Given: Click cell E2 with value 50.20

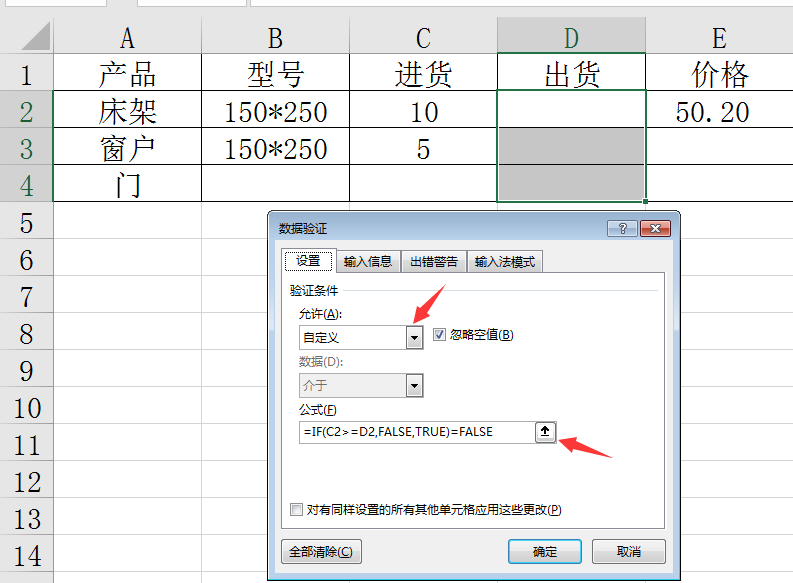Looking at the screenshot, I should tap(719, 109).
